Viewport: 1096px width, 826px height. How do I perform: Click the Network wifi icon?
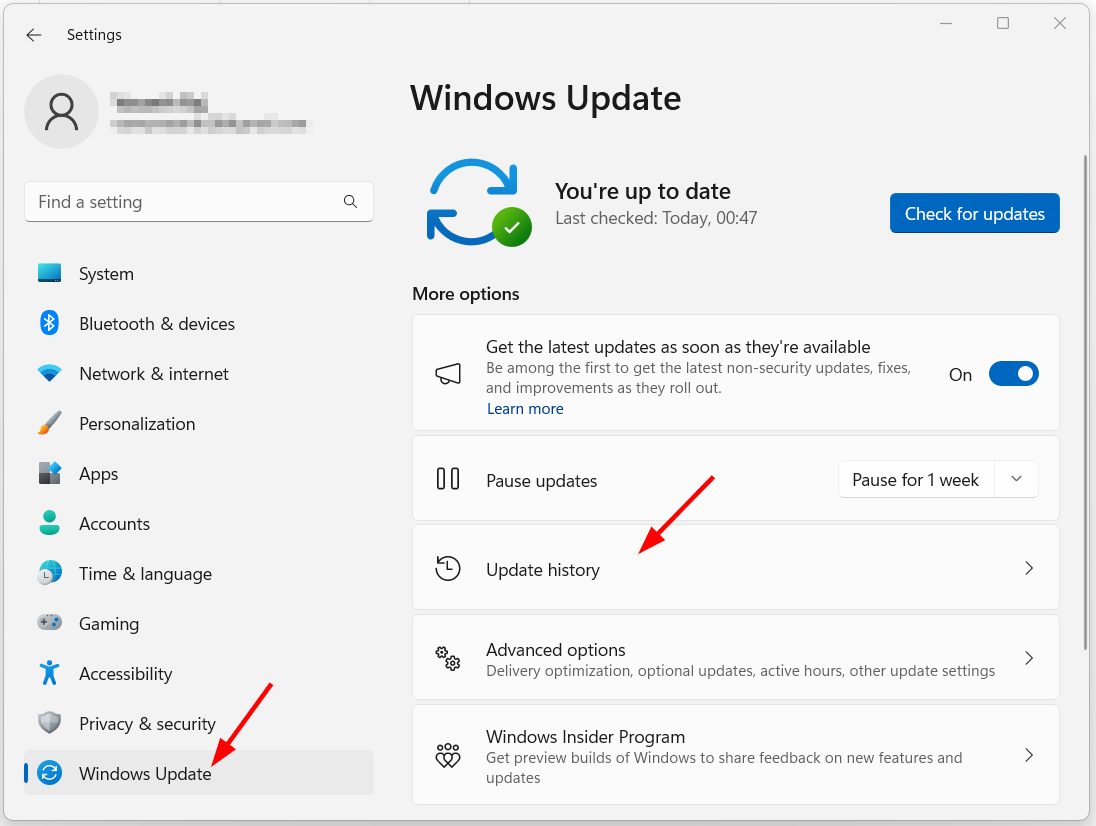pyautogui.click(x=50, y=373)
